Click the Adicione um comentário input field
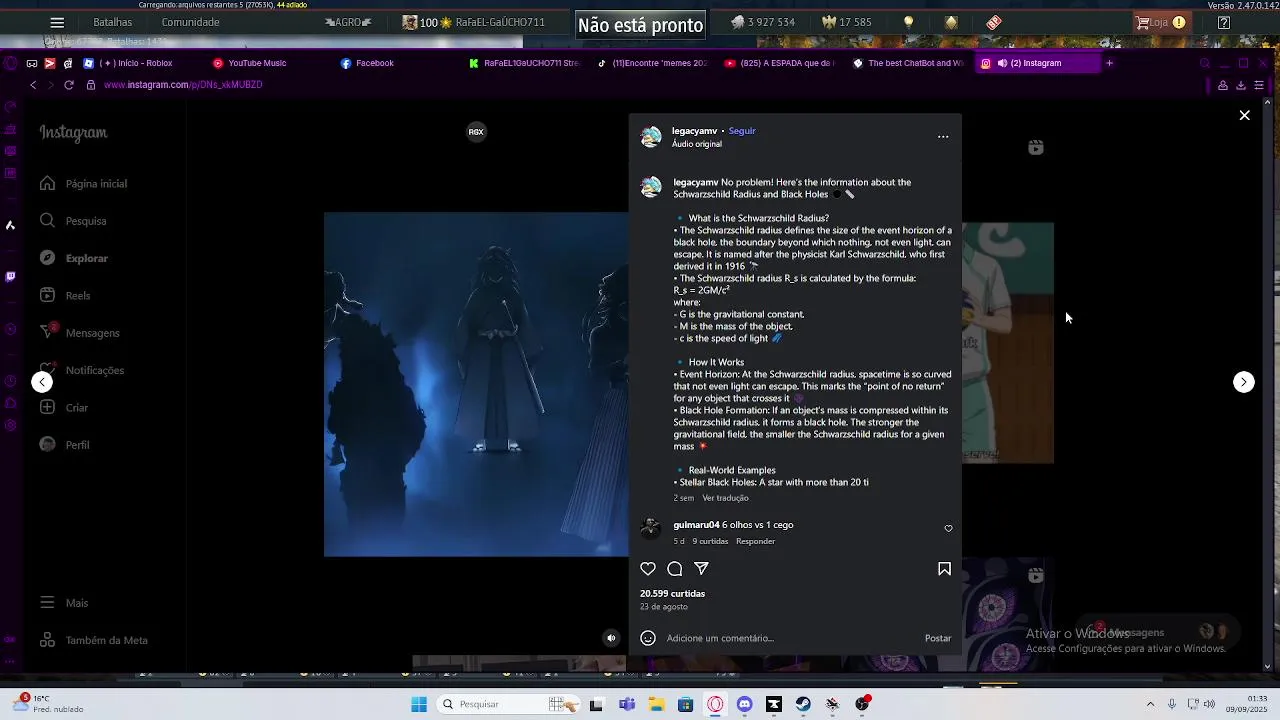This screenshot has width=1280, height=720. 790,638
